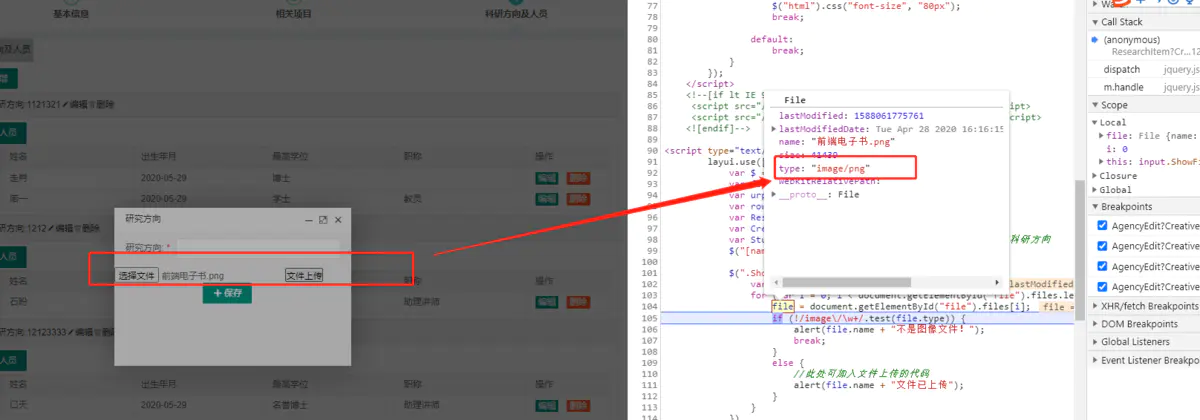Click right arrow of File popup scrollbar
Image resolution: width=1200 pixels, height=420 pixels.
(x=996, y=283)
